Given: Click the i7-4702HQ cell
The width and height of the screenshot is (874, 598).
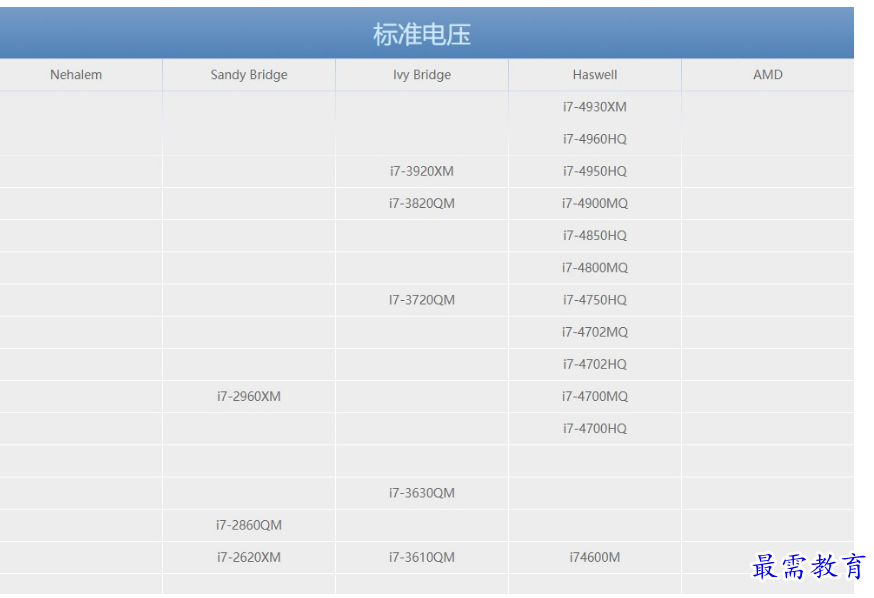Looking at the screenshot, I should coord(595,364).
